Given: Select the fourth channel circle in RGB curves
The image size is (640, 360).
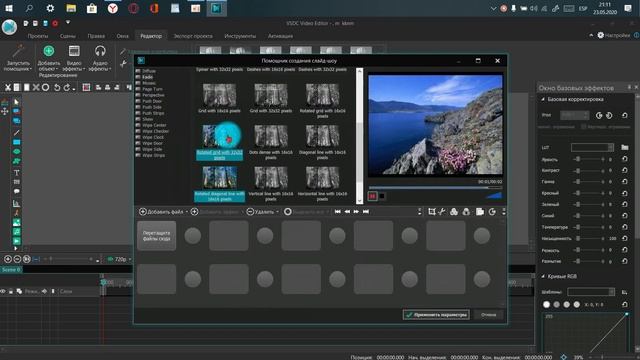Looking at the screenshot, I should pyautogui.click(x=576, y=304).
